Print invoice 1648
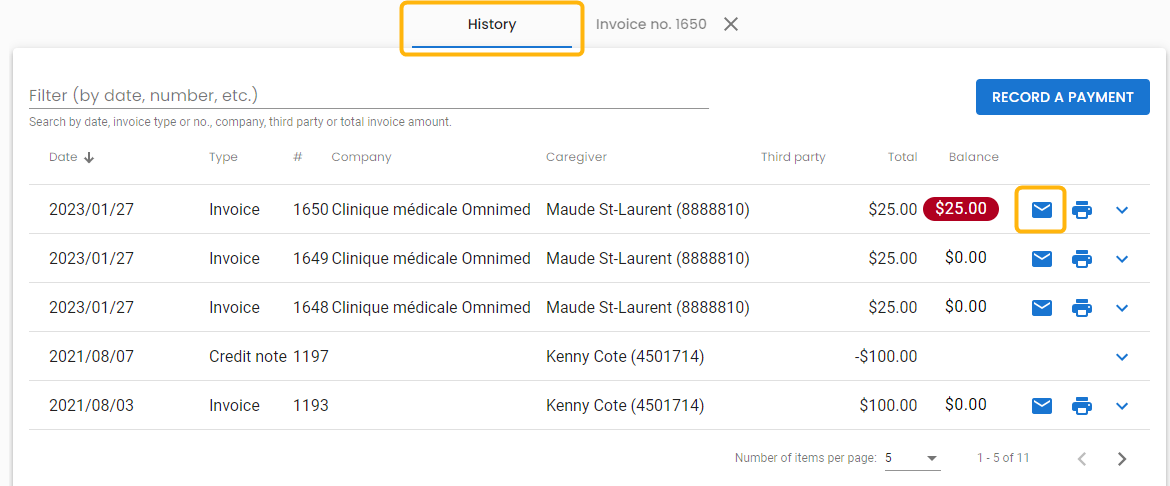Viewport: 1170px width, 486px height. coord(1082,308)
